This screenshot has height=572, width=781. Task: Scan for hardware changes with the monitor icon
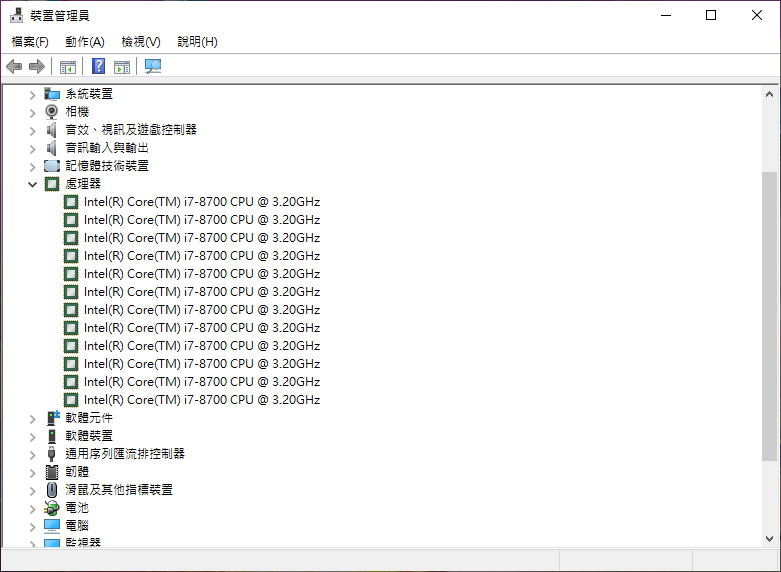click(152, 66)
